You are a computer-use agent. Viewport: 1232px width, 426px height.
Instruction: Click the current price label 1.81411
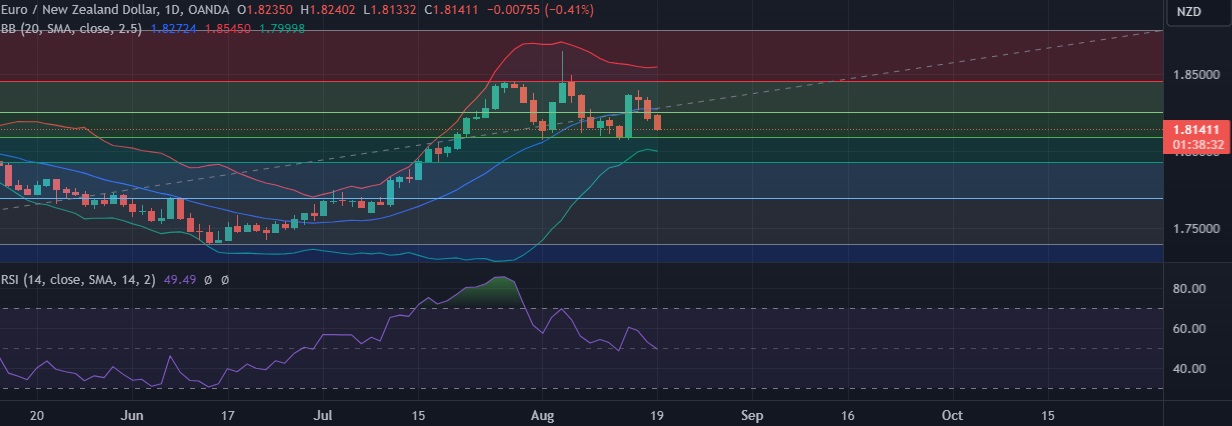(1196, 130)
